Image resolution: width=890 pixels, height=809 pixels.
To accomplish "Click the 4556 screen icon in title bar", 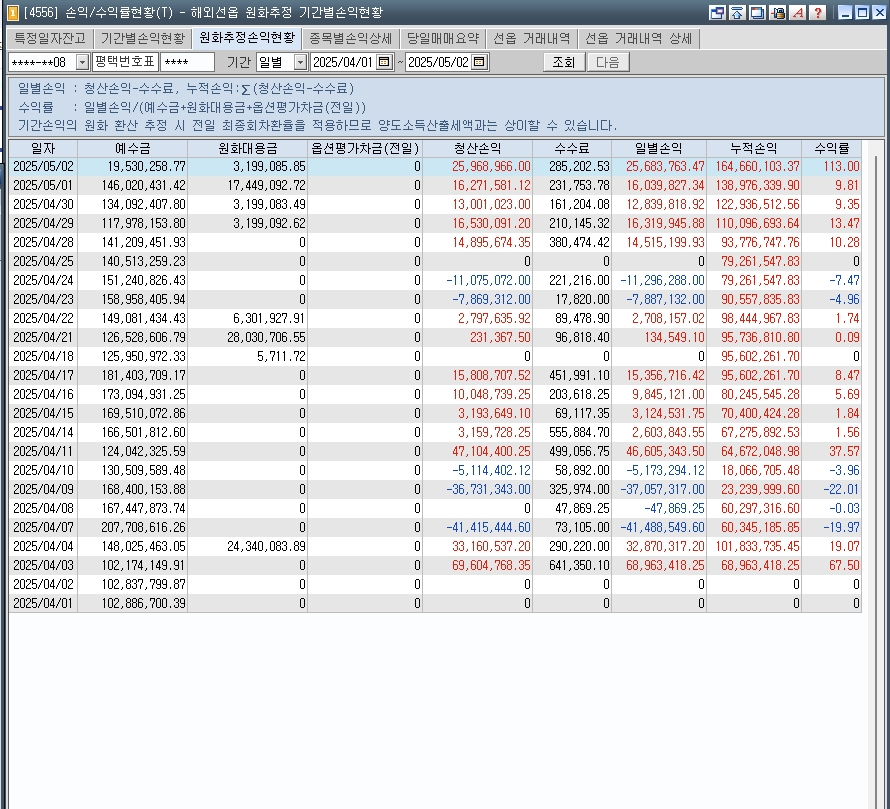I will click(12, 12).
